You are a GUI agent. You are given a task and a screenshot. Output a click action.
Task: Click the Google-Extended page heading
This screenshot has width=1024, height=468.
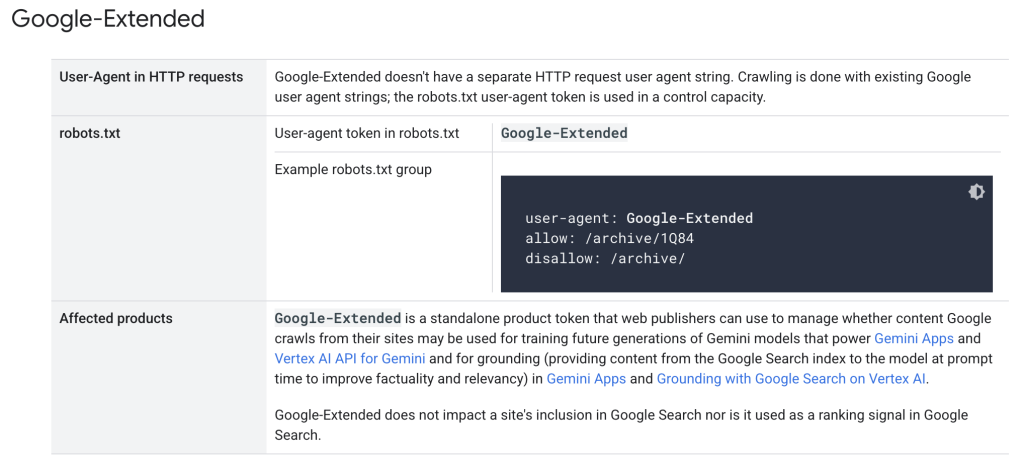pos(108,18)
